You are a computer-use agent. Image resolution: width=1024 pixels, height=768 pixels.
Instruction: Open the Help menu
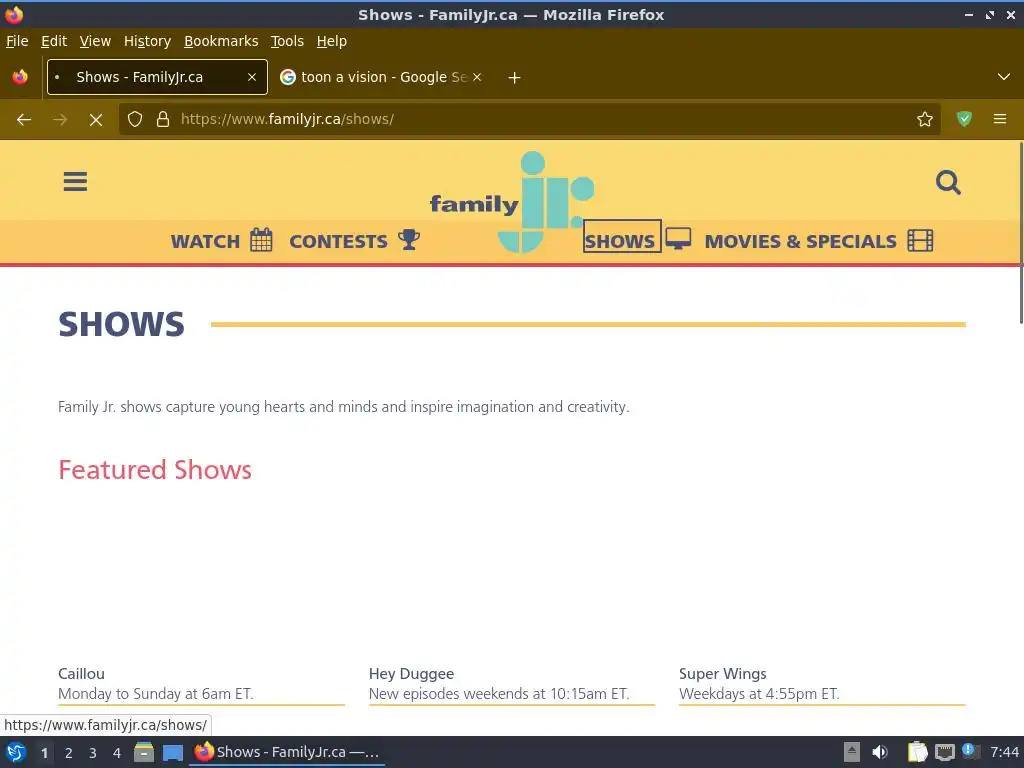point(332,41)
